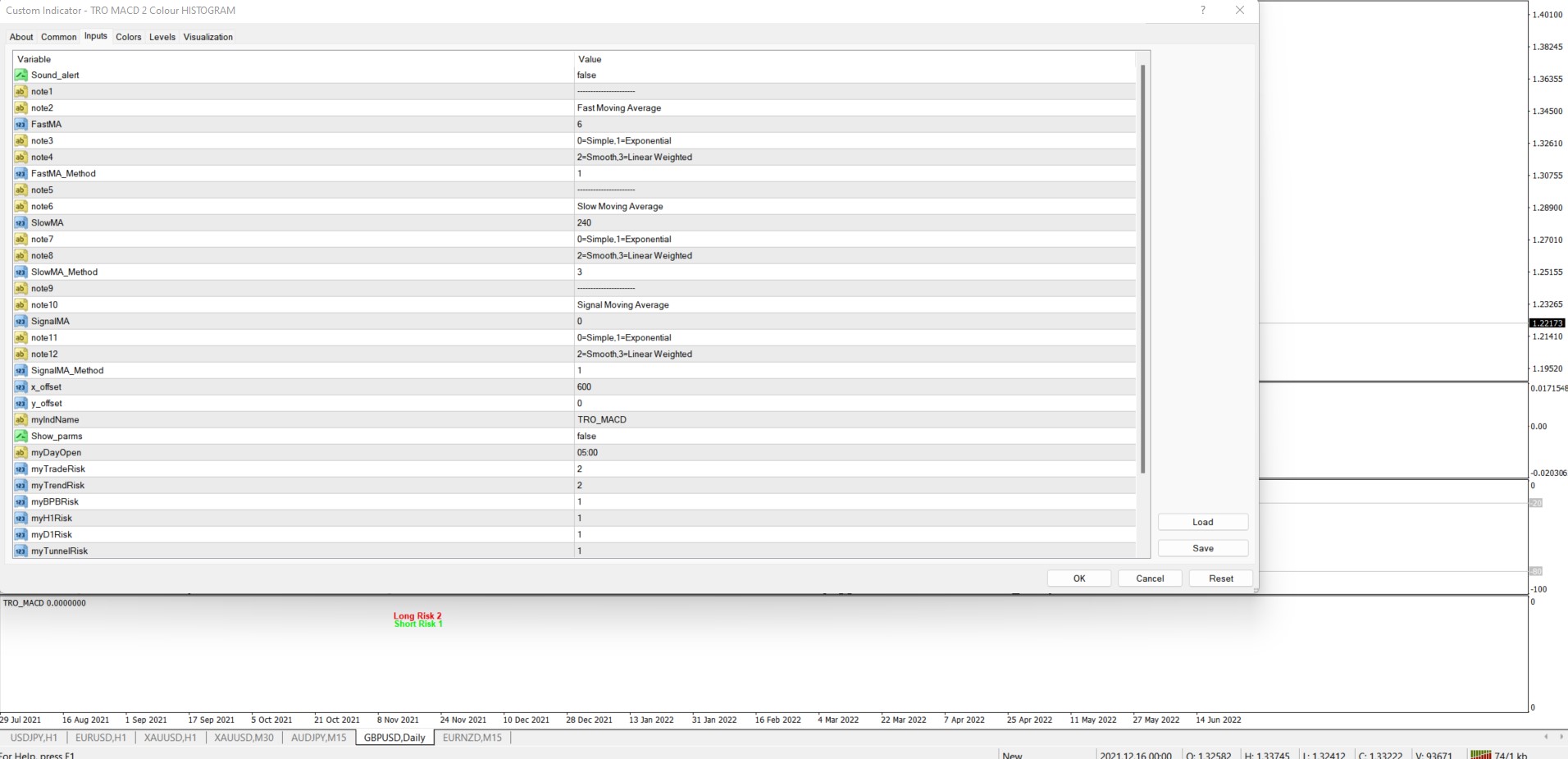The height and width of the screenshot is (759, 1568).
Task: Click the boolean icon beside Sound_alert
Action: 21,75
